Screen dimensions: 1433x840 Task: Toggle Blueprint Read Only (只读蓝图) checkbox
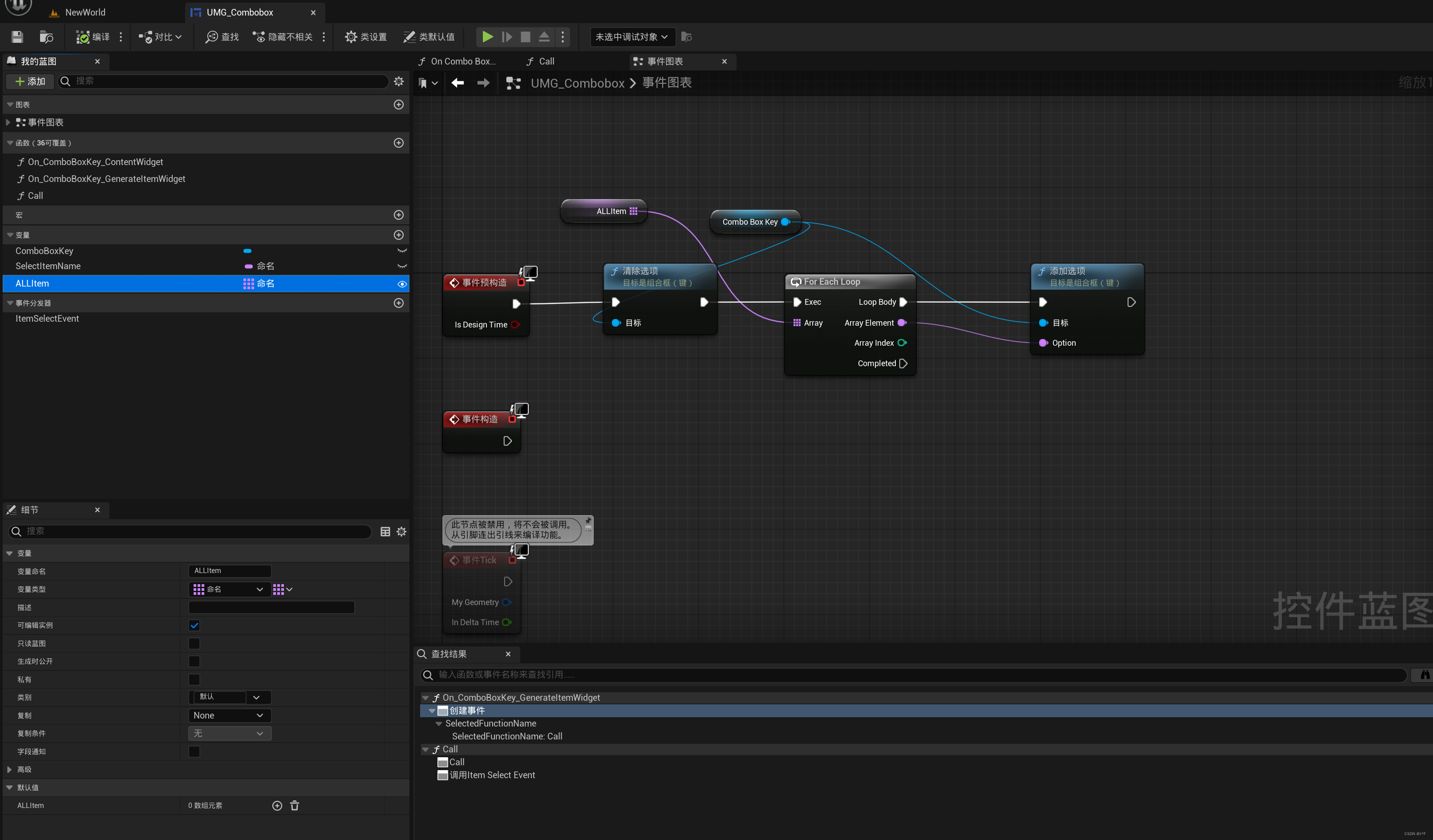click(x=194, y=643)
